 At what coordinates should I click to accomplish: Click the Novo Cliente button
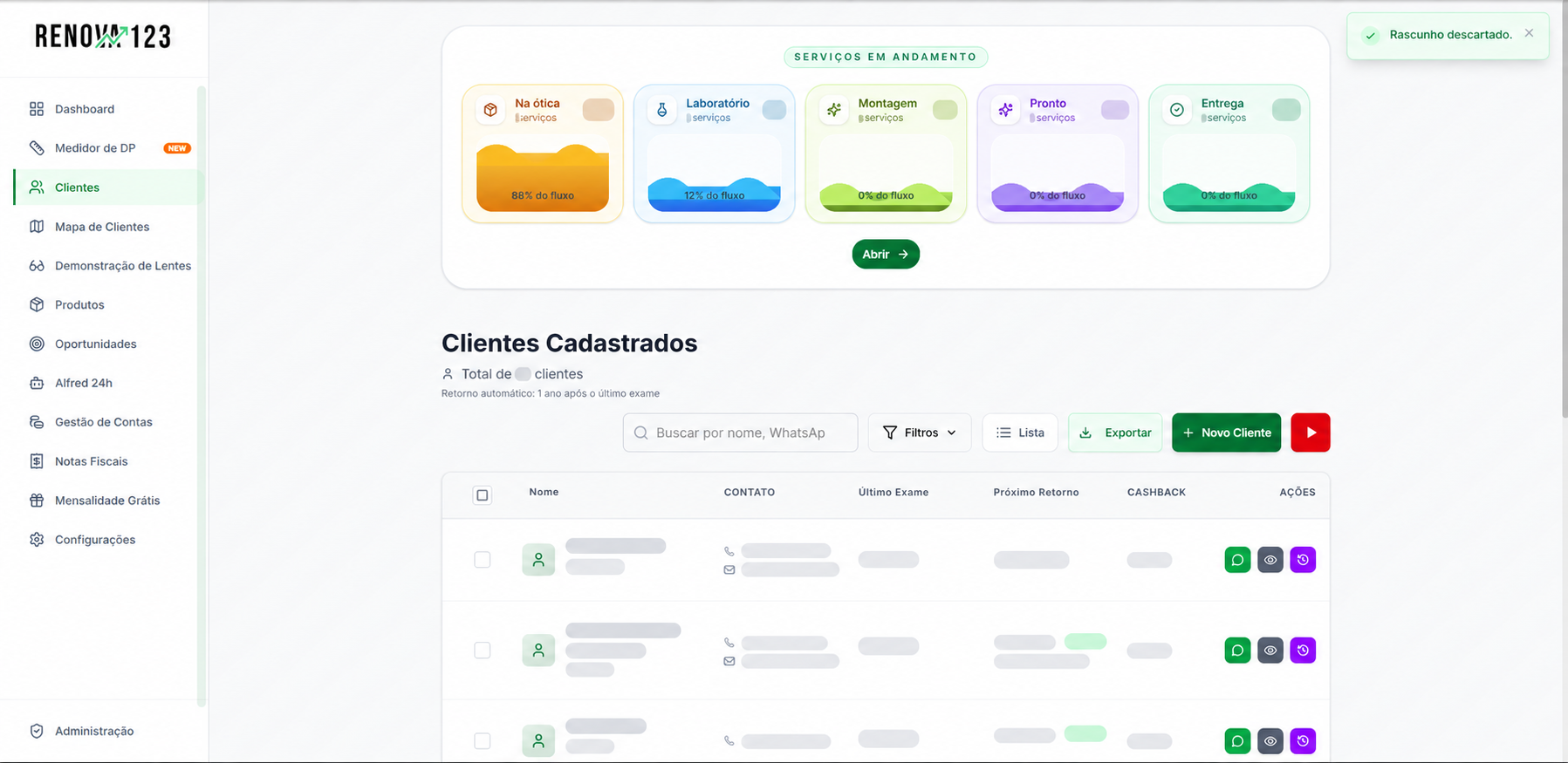(x=1226, y=433)
